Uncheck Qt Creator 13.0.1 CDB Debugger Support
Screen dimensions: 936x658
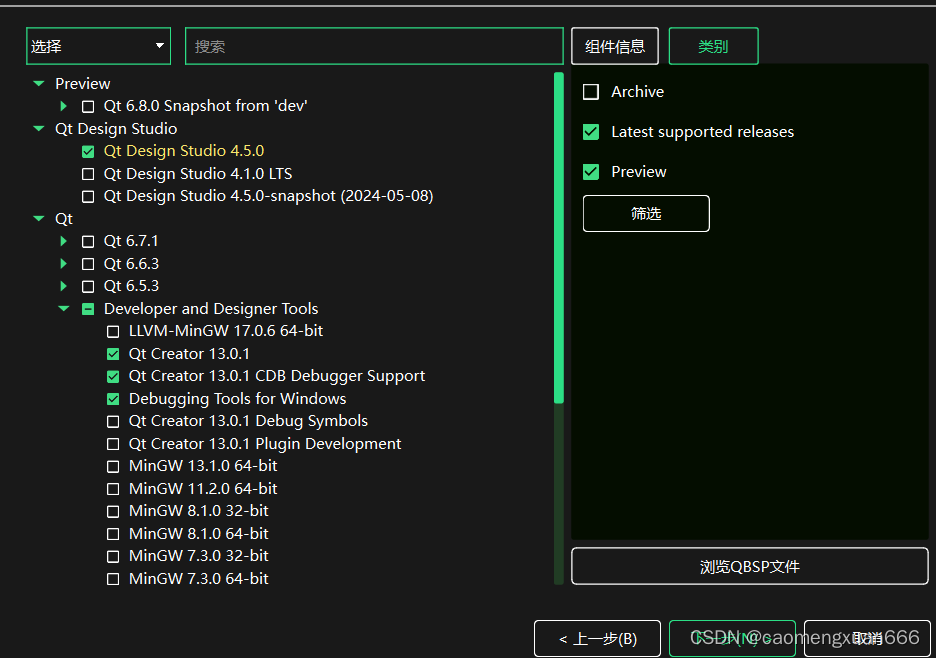(x=113, y=377)
